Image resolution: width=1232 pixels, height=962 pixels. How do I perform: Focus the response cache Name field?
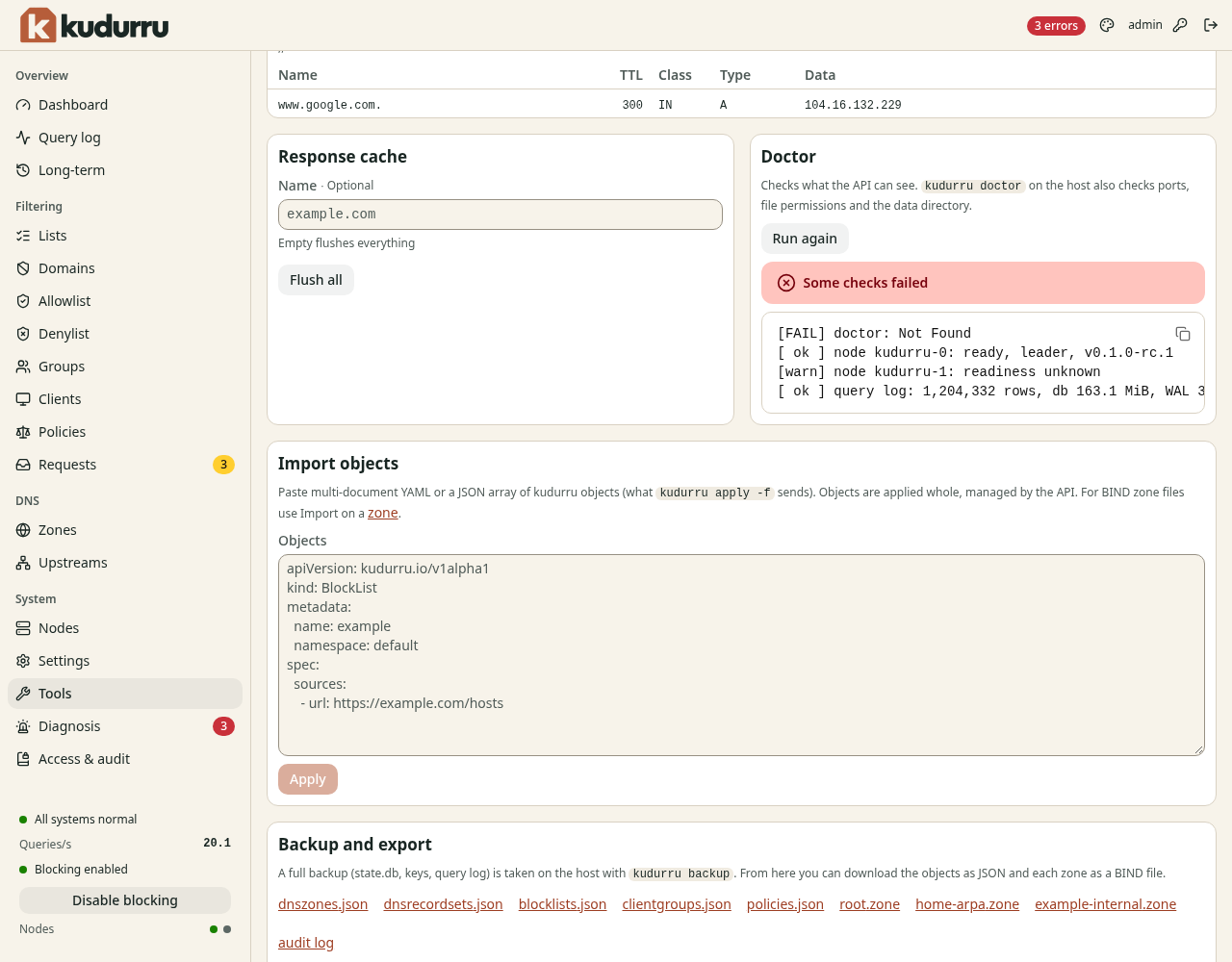click(x=500, y=215)
